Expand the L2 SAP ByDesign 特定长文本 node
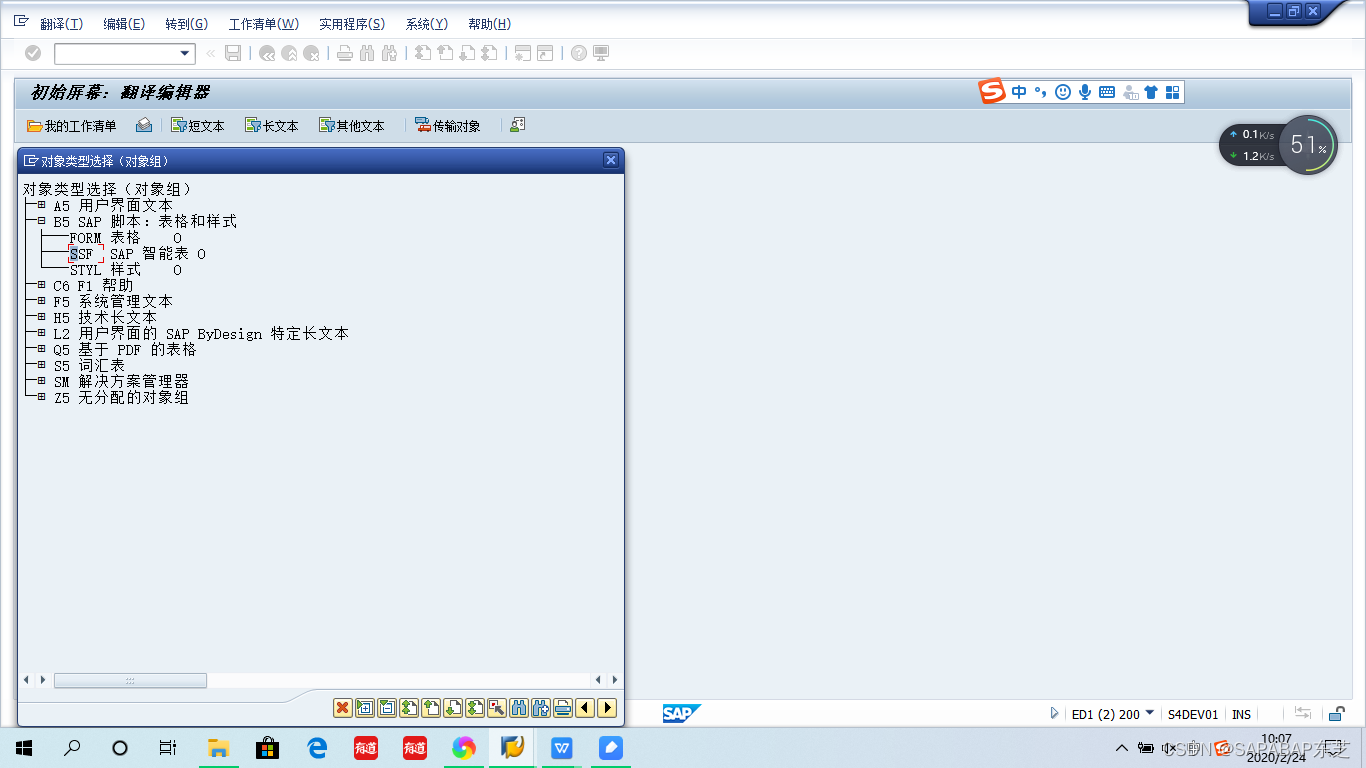This screenshot has height=768, width=1366. coord(41,333)
